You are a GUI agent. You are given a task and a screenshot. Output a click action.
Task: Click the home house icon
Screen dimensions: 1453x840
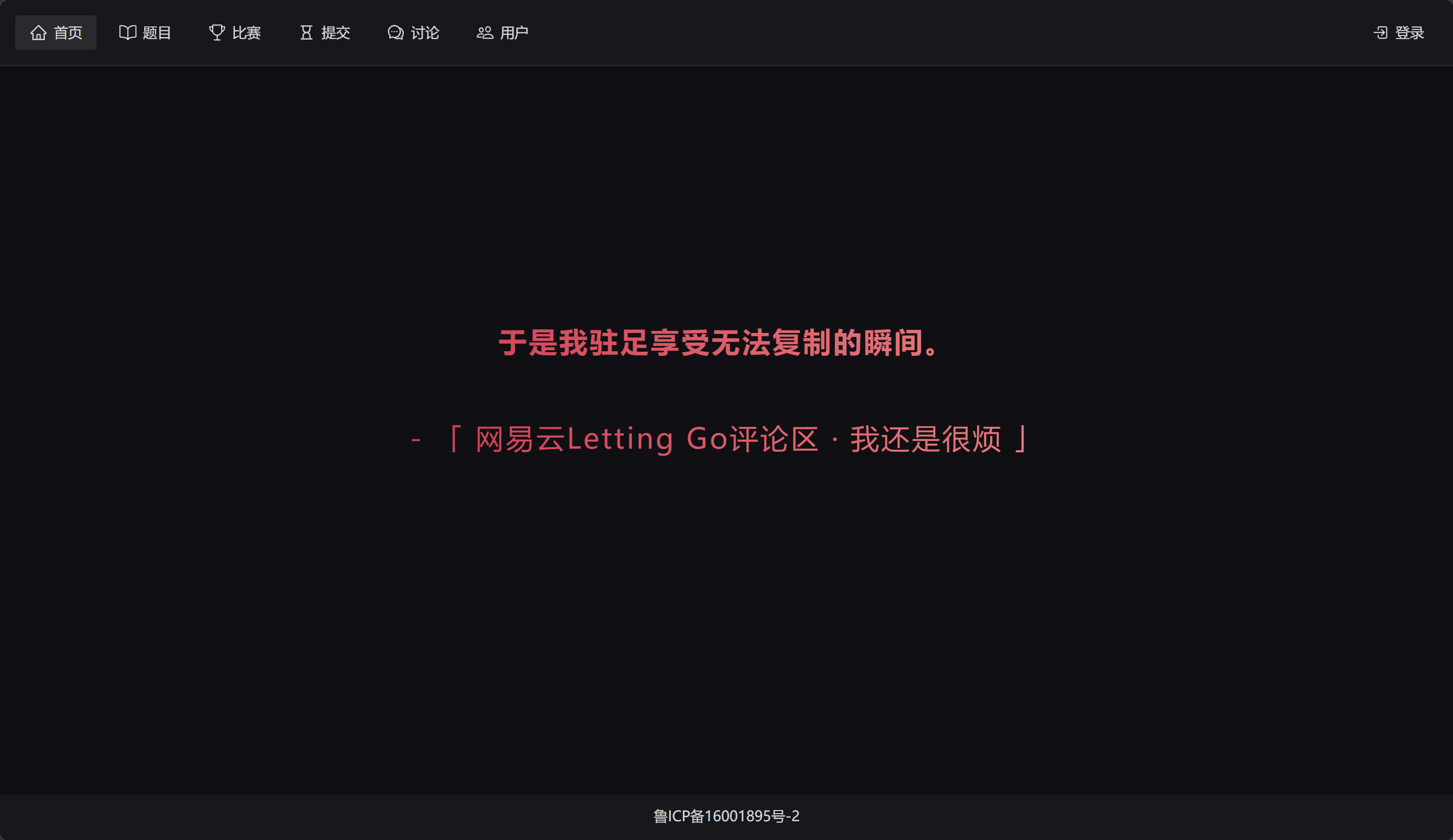click(x=38, y=33)
